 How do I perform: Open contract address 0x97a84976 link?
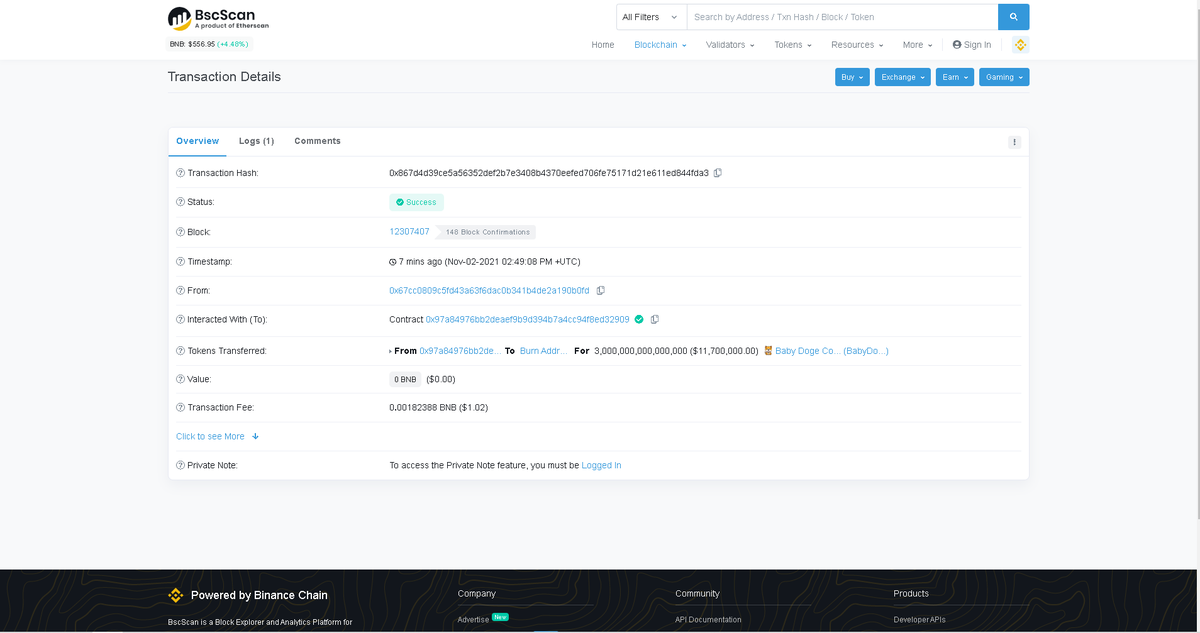[x=527, y=320]
